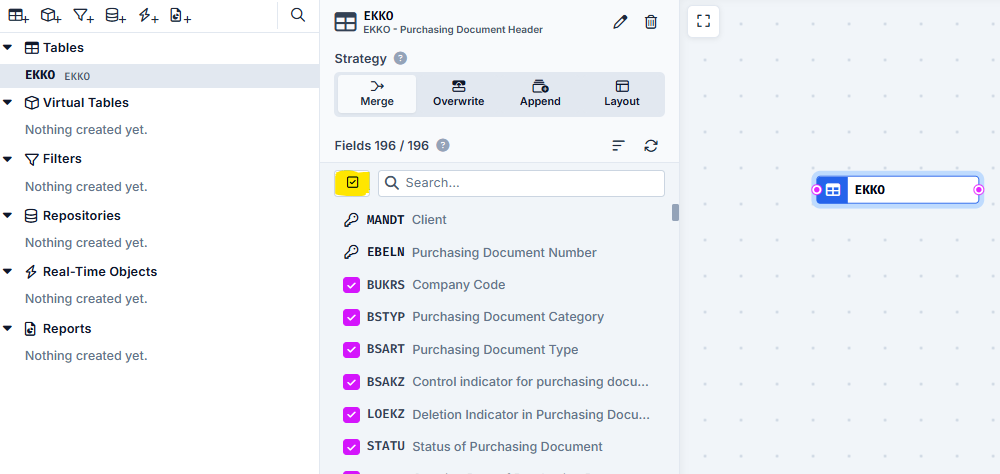Delete the EKKO table with trash icon
Screen dimensions: 1000x474
[651, 22]
